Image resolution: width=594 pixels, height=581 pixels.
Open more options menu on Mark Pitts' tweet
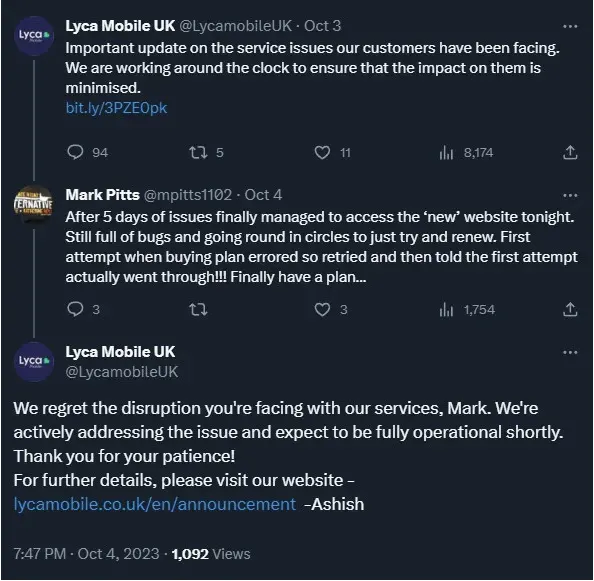click(570, 195)
